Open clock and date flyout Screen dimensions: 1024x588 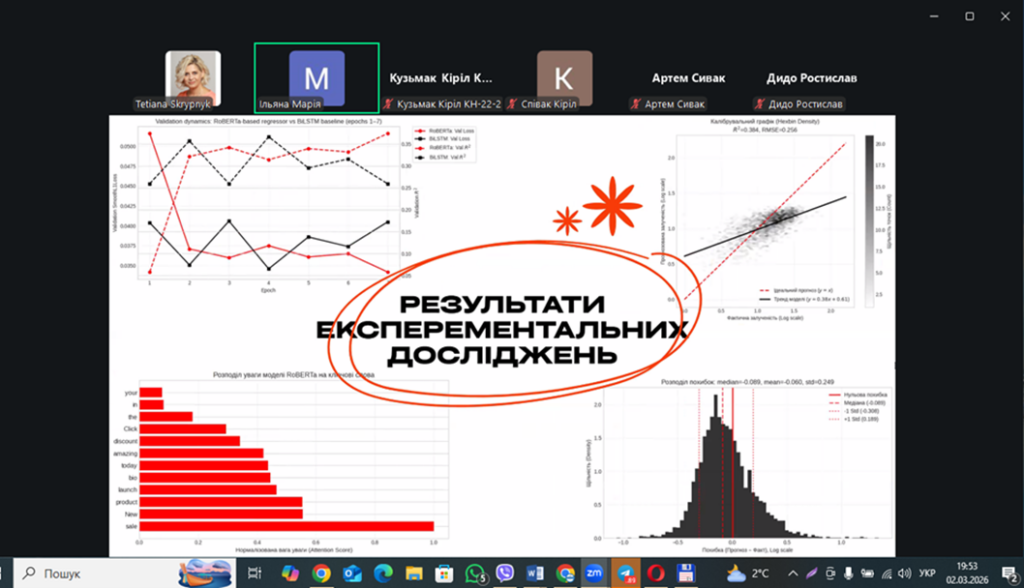point(970,573)
